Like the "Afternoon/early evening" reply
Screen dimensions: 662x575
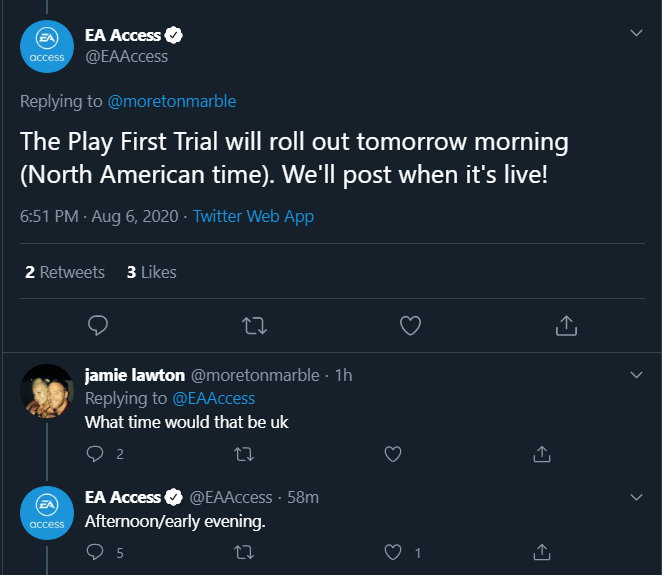coord(393,551)
